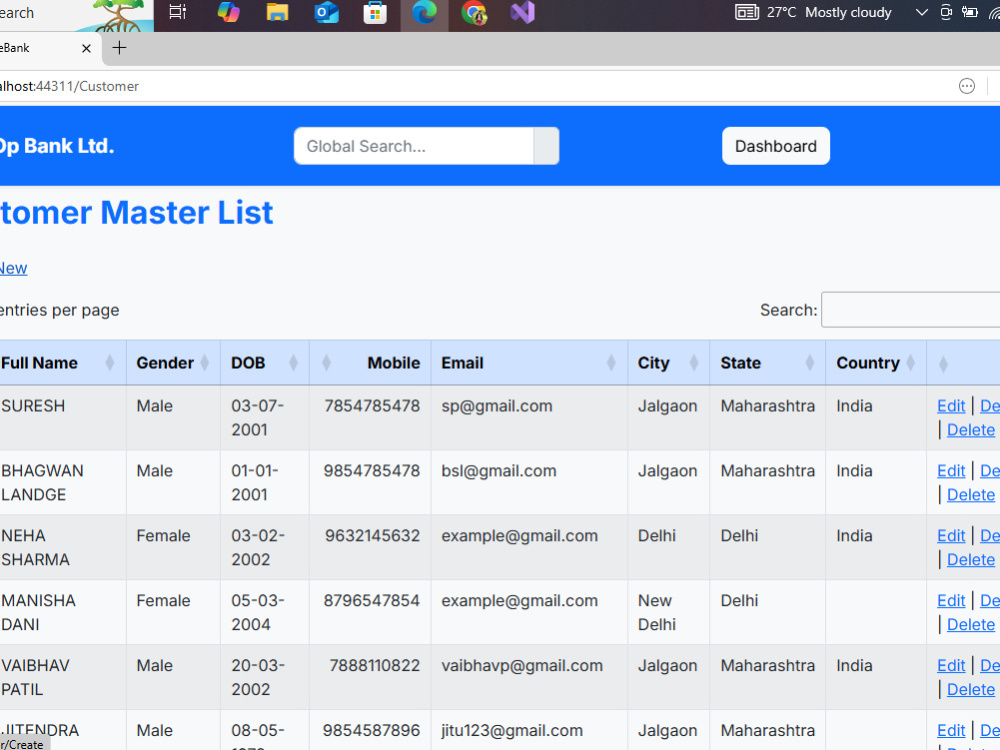Screen dimensions: 1000x750
Task: Sort table by DOB column
Action: tap(265, 363)
